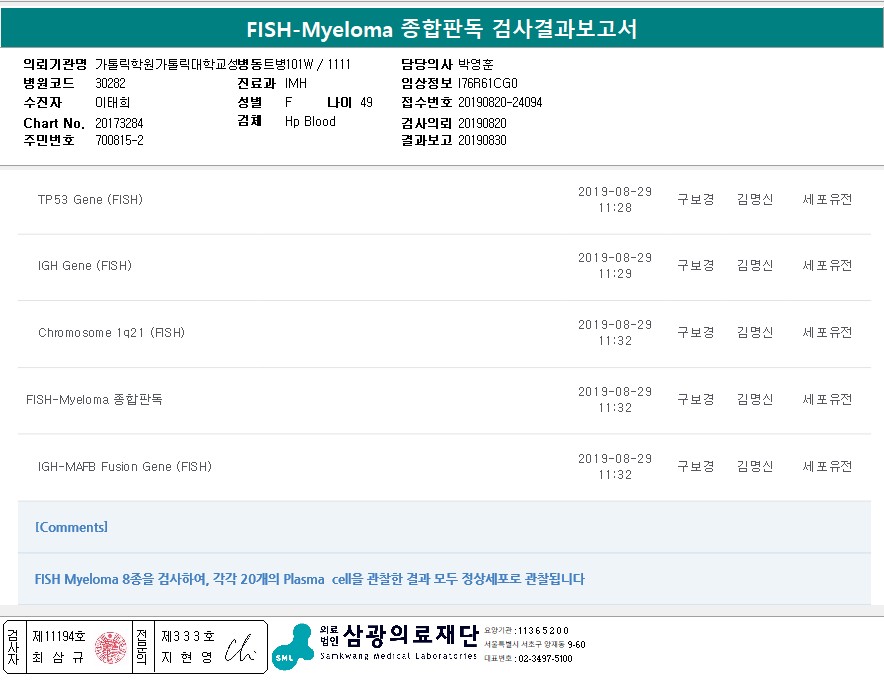Screen dimensions: 884x685
Task: Click the report title banner
Action: point(442,28)
